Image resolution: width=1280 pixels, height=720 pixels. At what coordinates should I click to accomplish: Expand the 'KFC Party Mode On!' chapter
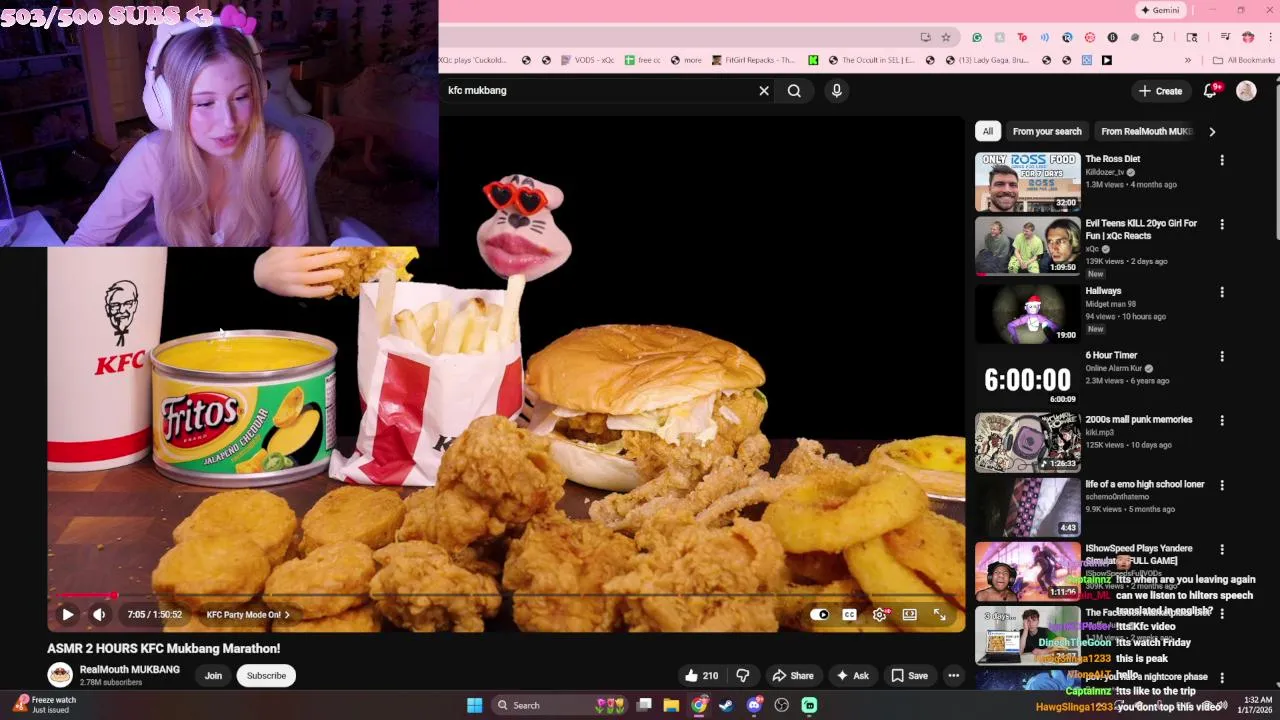(x=248, y=615)
